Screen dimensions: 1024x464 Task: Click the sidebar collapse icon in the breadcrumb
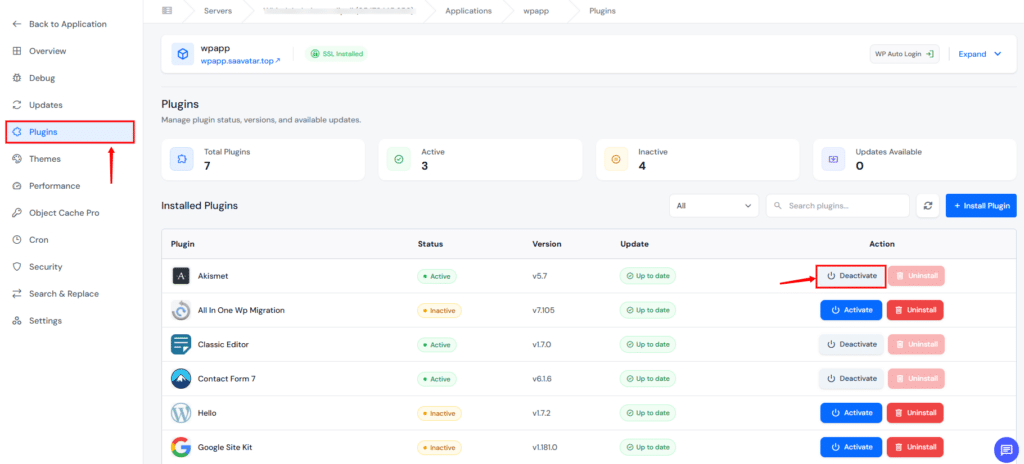click(167, 10)
